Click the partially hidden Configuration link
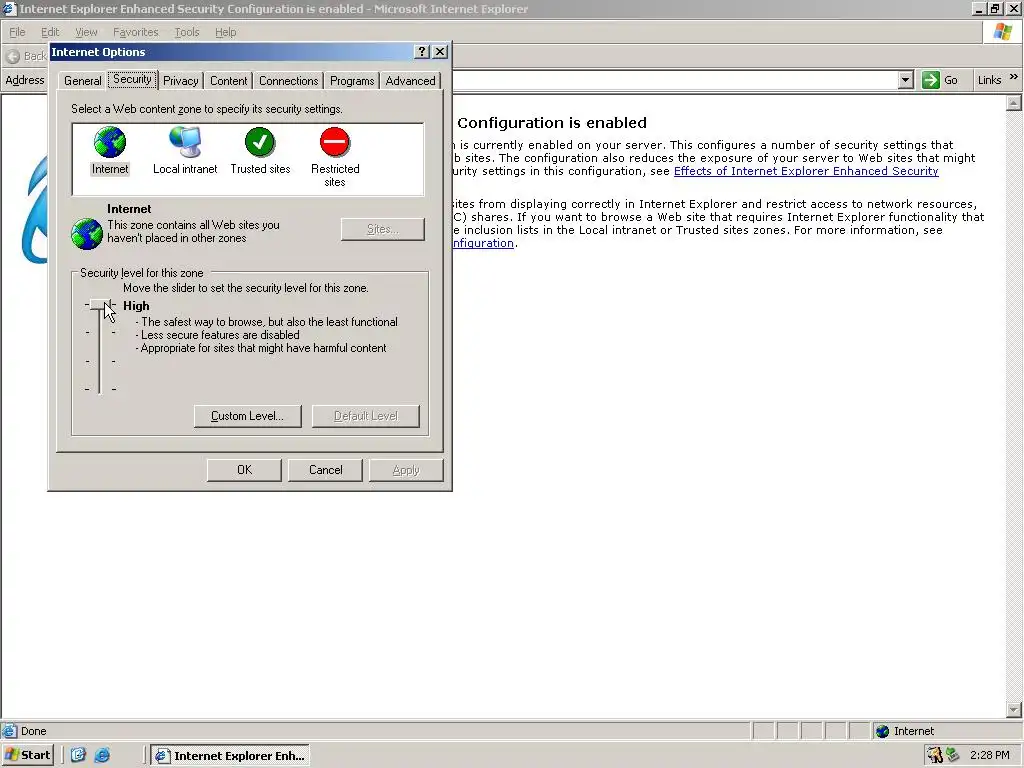 point(483,243)
